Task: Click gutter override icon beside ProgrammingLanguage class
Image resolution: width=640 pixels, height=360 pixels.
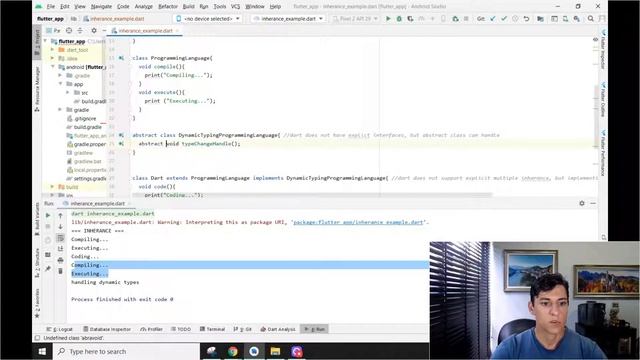Action: tap(121, 58)
